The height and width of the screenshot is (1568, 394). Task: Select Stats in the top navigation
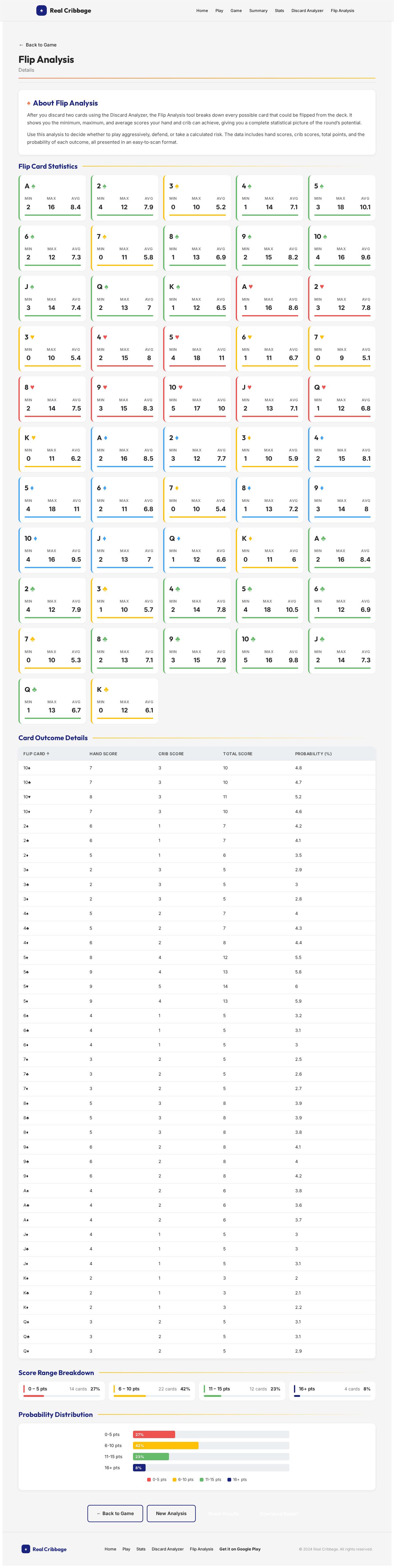pos(279,10)
